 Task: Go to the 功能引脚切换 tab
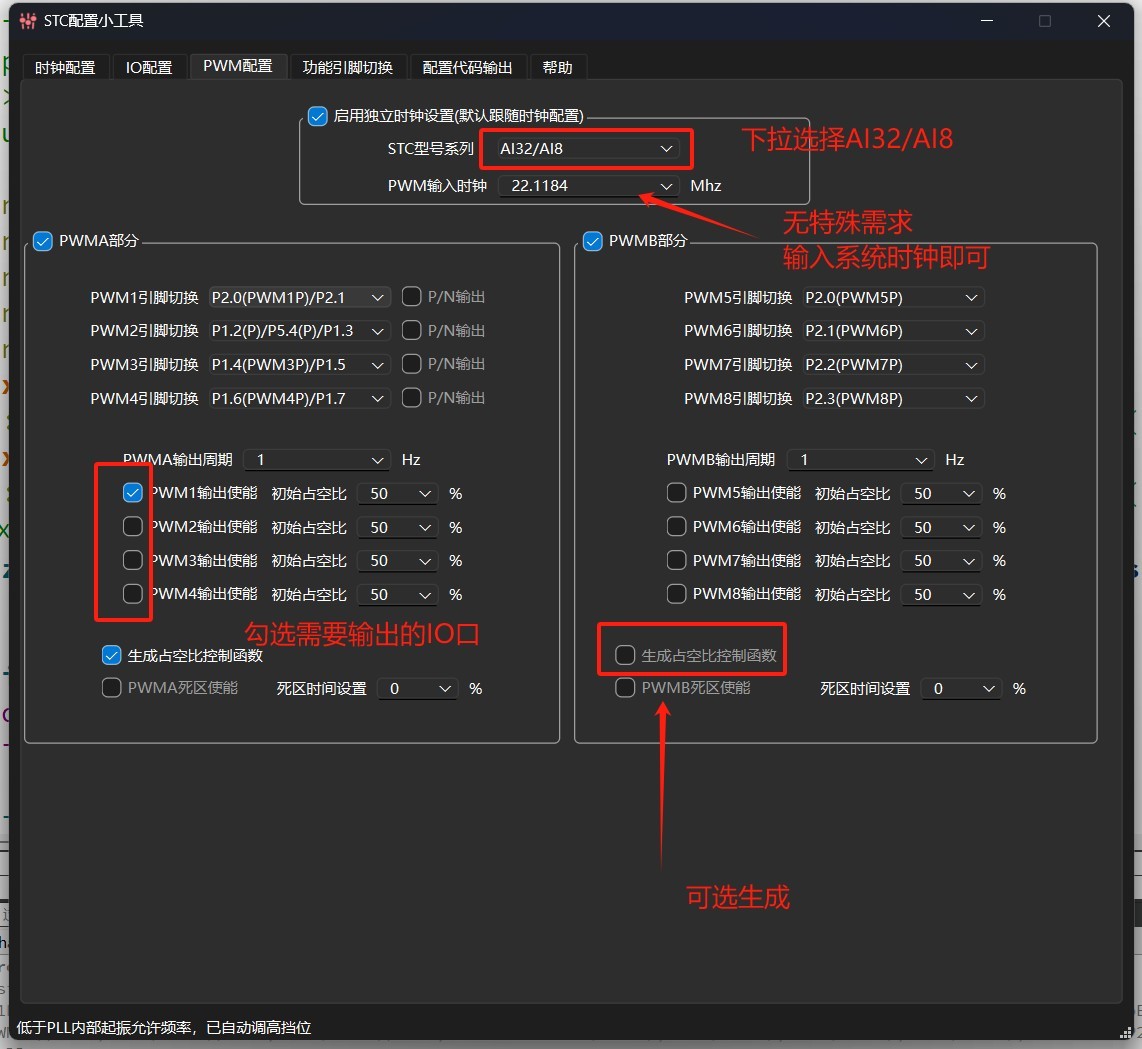pyautogui.click(x=348, y=68)
